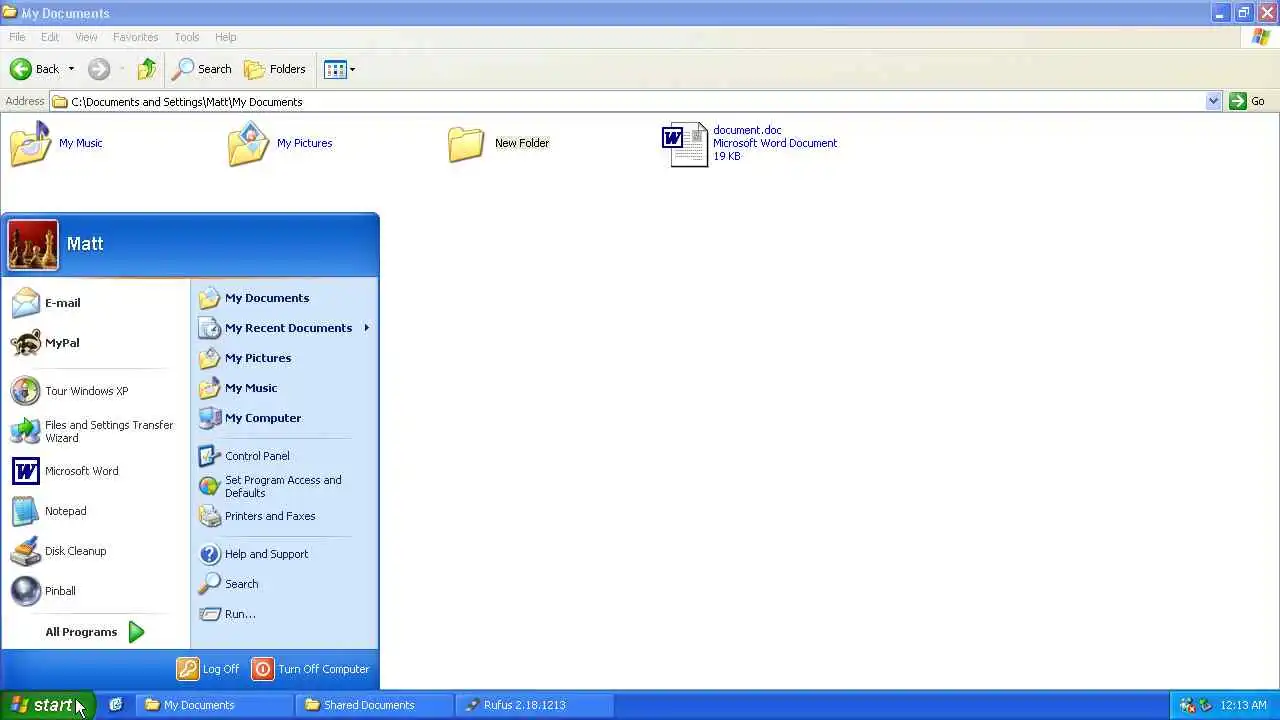The width and height of the screenshot is (1280, 720).
Task: Open the Tools menu
Action: pyautogui.click(x=187, y=37)
